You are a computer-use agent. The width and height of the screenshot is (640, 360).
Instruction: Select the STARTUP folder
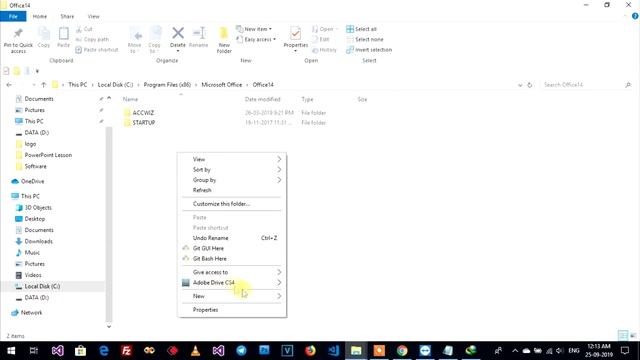144,122
